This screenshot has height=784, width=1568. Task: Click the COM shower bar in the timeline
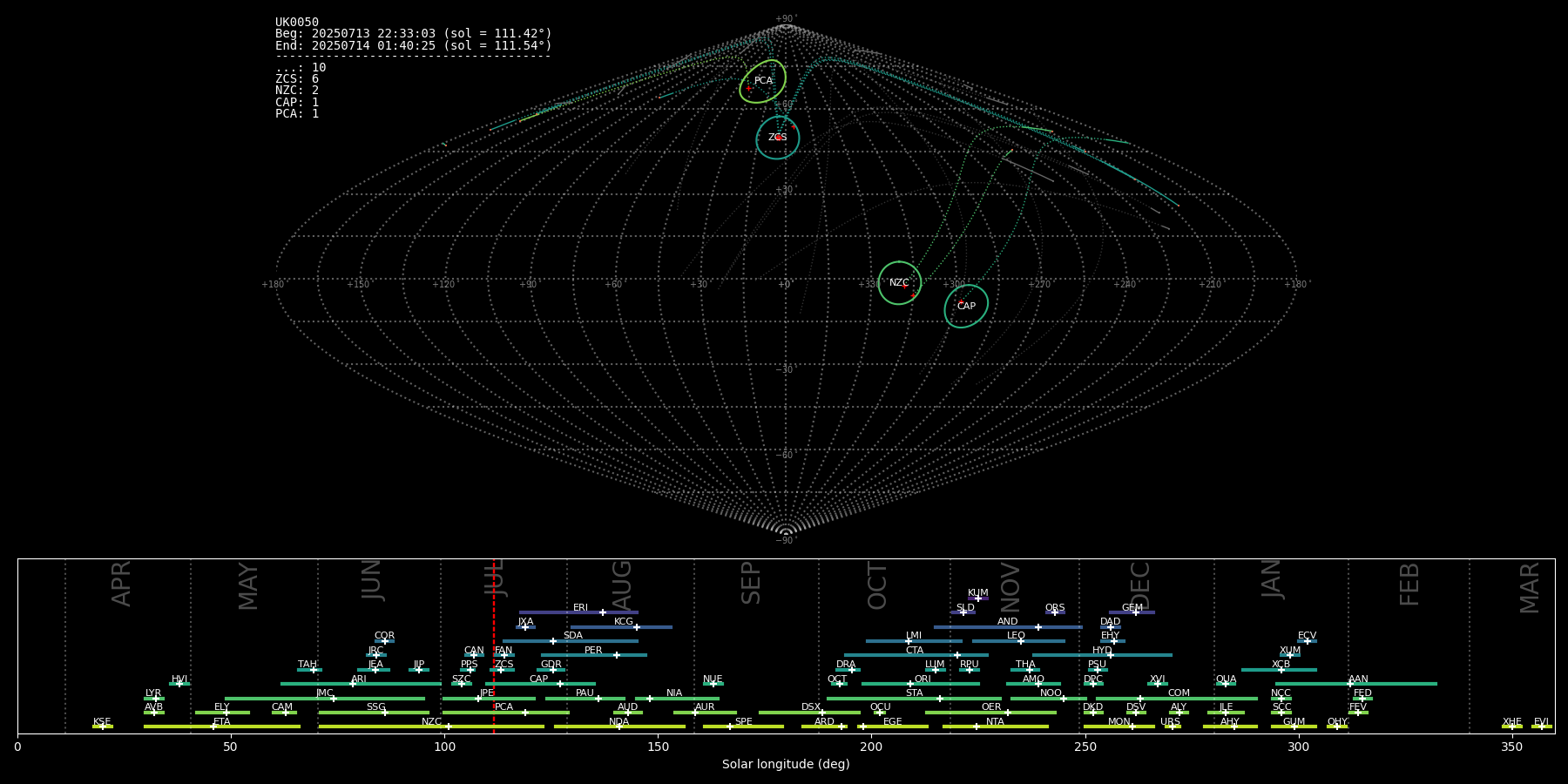tap(1177, 698)
